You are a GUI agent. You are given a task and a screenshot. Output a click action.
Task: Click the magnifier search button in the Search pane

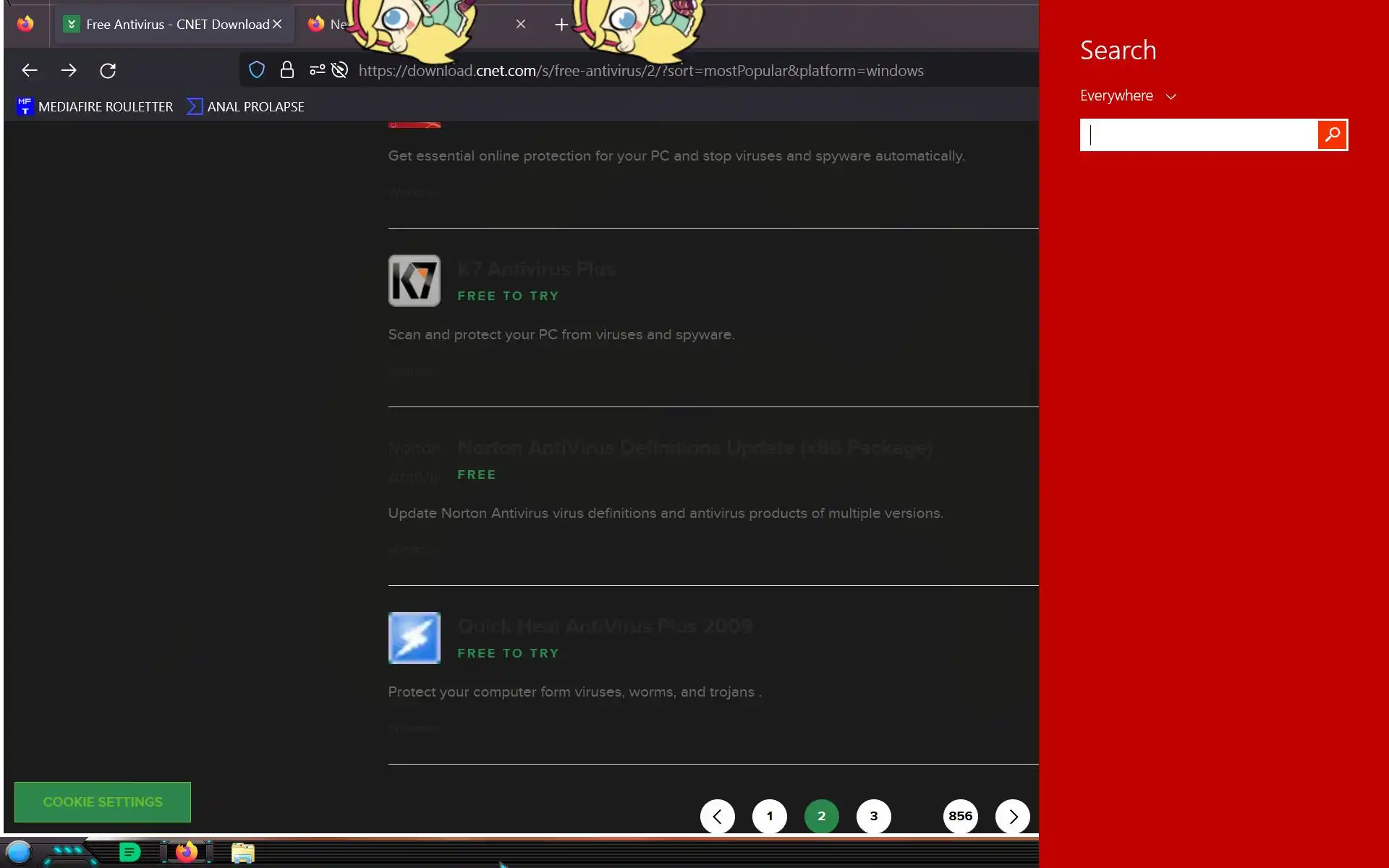pyautogui.click(x=1332, y=135)
